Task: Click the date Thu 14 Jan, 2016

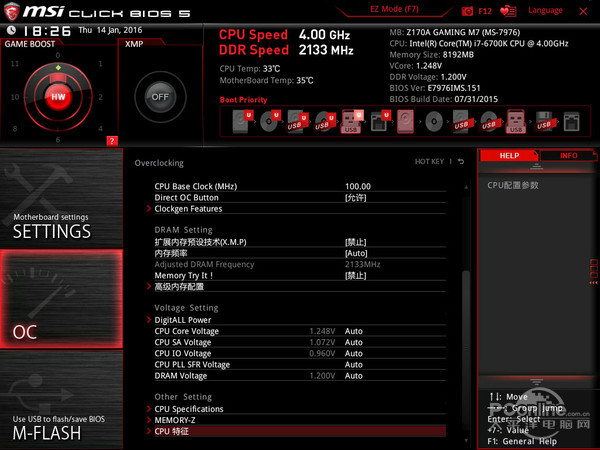Action: pyautogui.click(x=110, y=30)
